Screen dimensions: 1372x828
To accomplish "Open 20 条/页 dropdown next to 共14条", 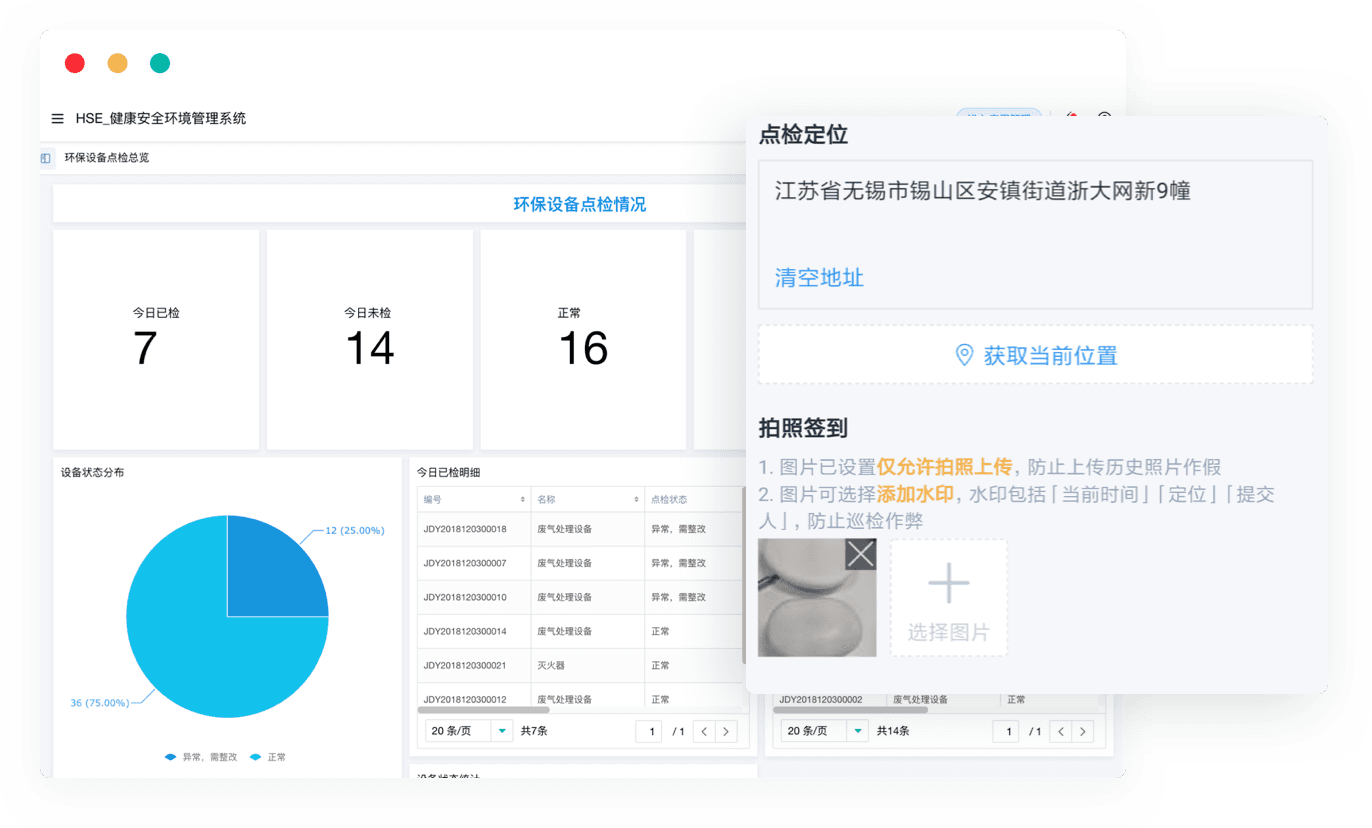I will click(825, 732).
